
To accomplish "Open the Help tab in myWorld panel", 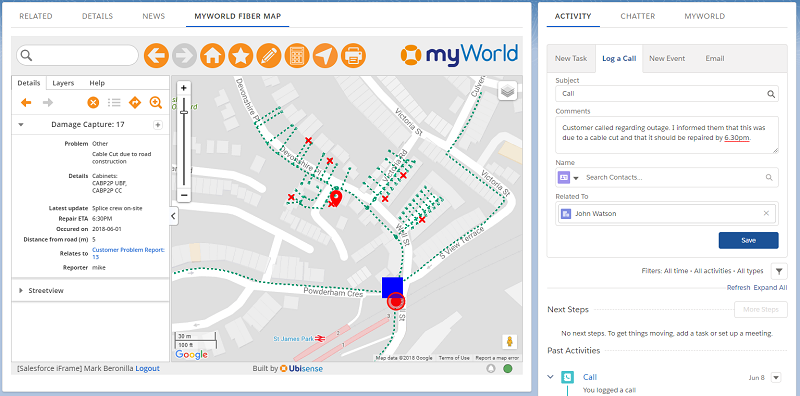I will pos(97,83).
